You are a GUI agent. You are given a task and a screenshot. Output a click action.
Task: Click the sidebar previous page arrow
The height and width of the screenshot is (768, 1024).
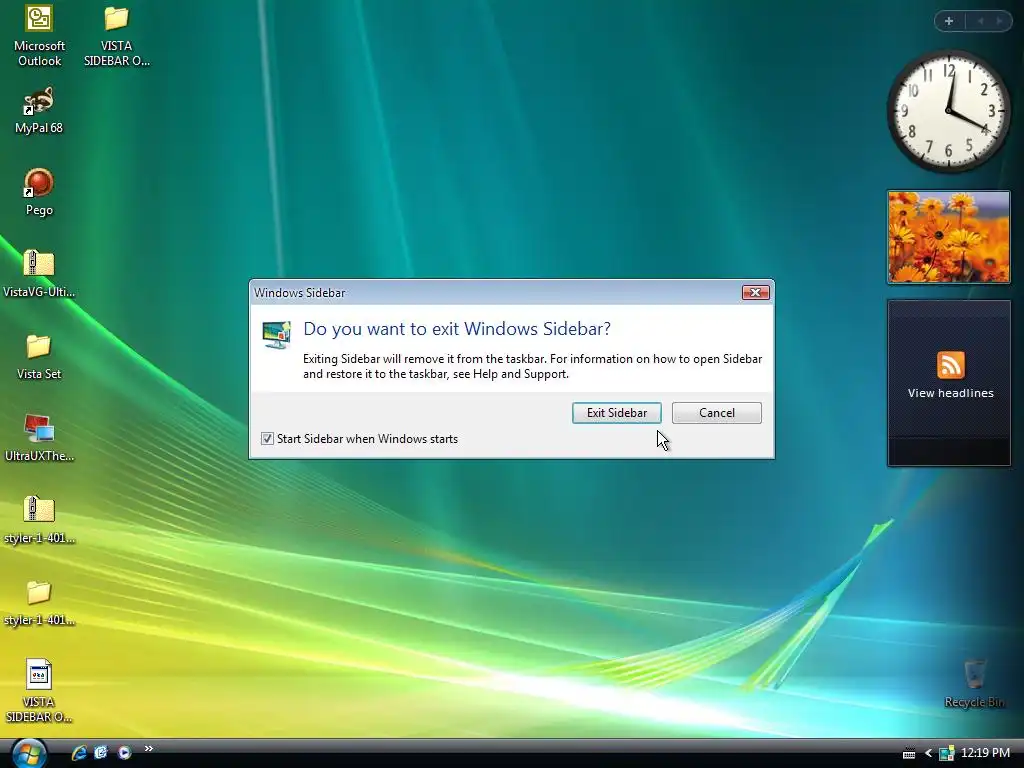click(980, 21)
